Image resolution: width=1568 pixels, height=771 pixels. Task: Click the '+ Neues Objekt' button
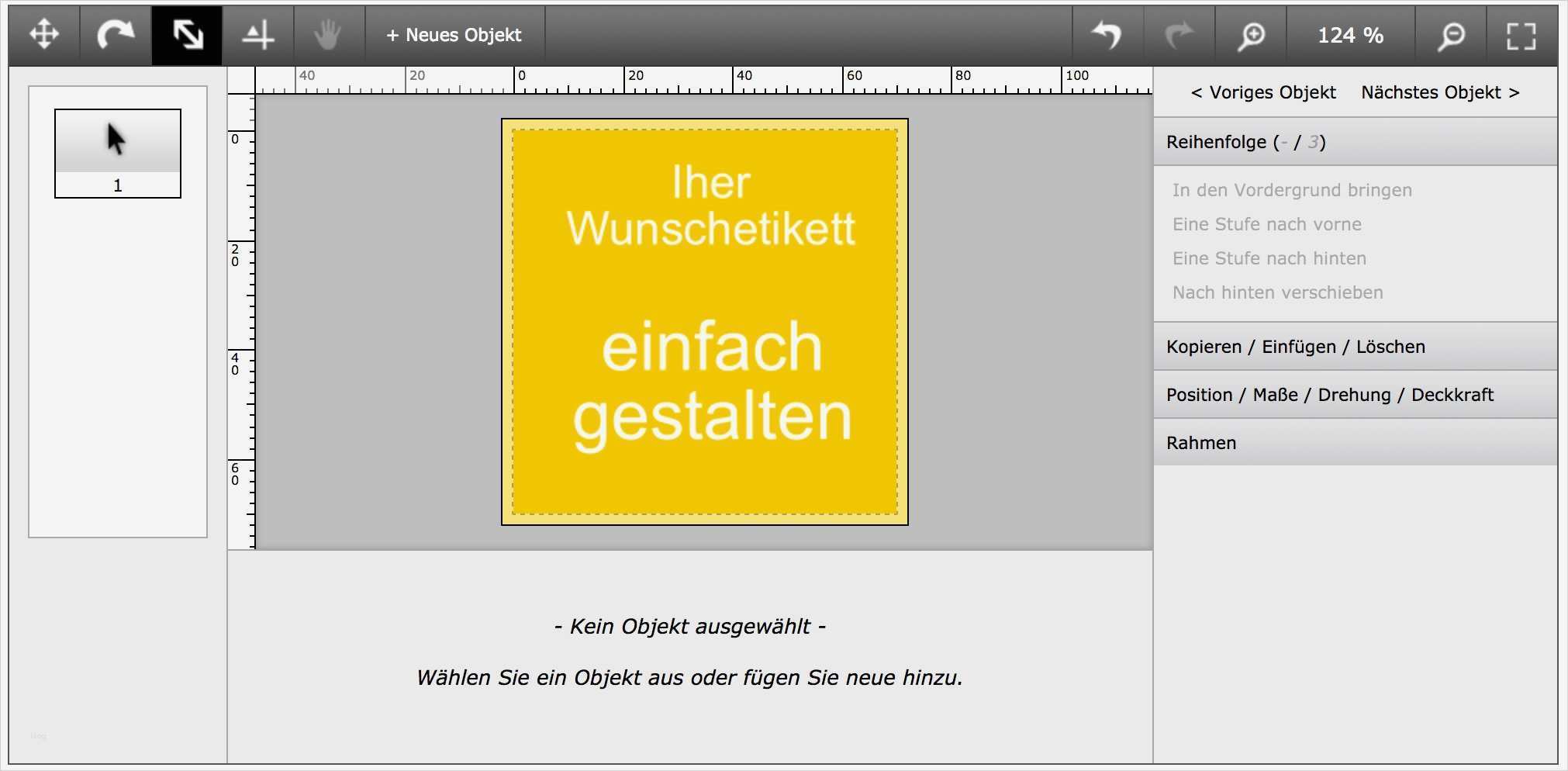click(x=454, y=34)
